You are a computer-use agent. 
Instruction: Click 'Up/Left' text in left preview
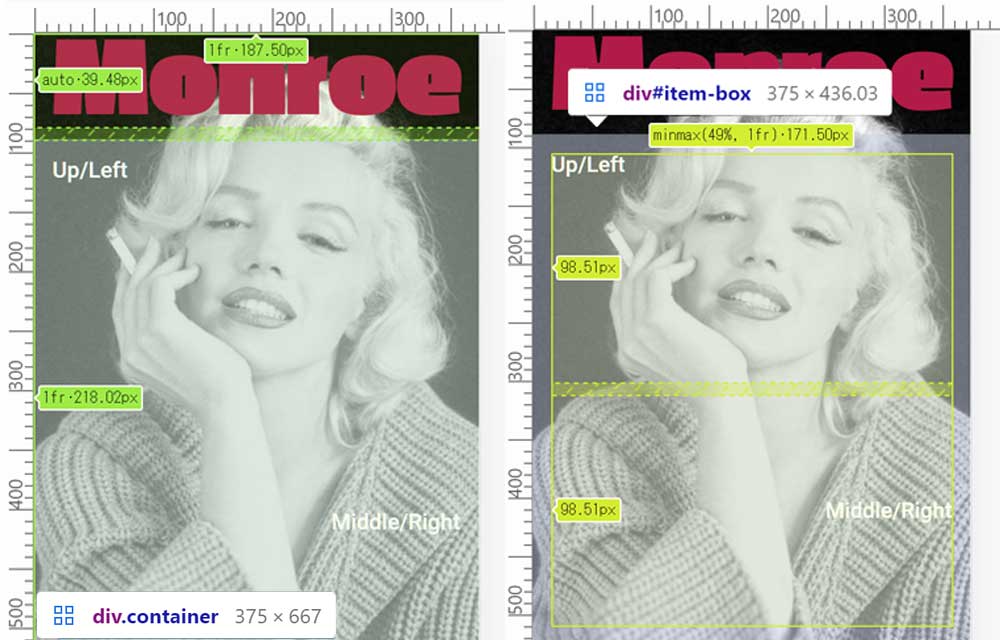tap(90, 170)
